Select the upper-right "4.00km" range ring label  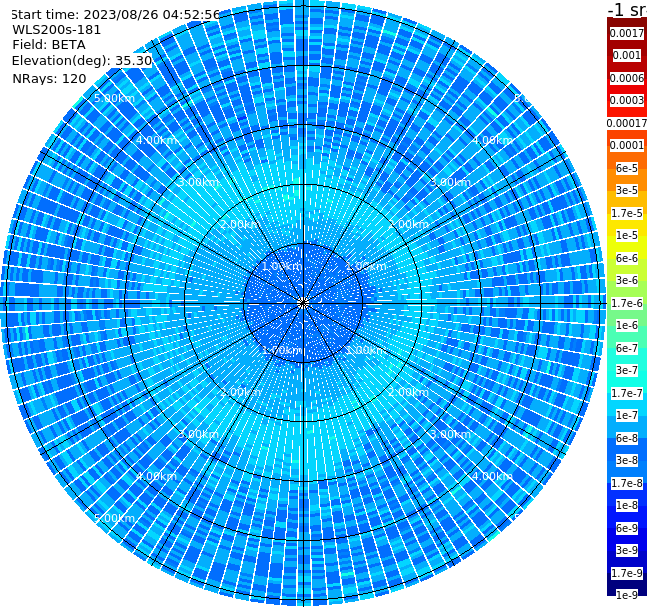click(493, 140)
